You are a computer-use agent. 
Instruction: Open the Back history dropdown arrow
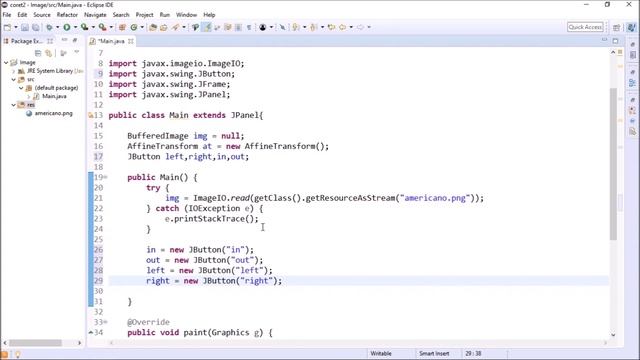[x=351, y=27]
